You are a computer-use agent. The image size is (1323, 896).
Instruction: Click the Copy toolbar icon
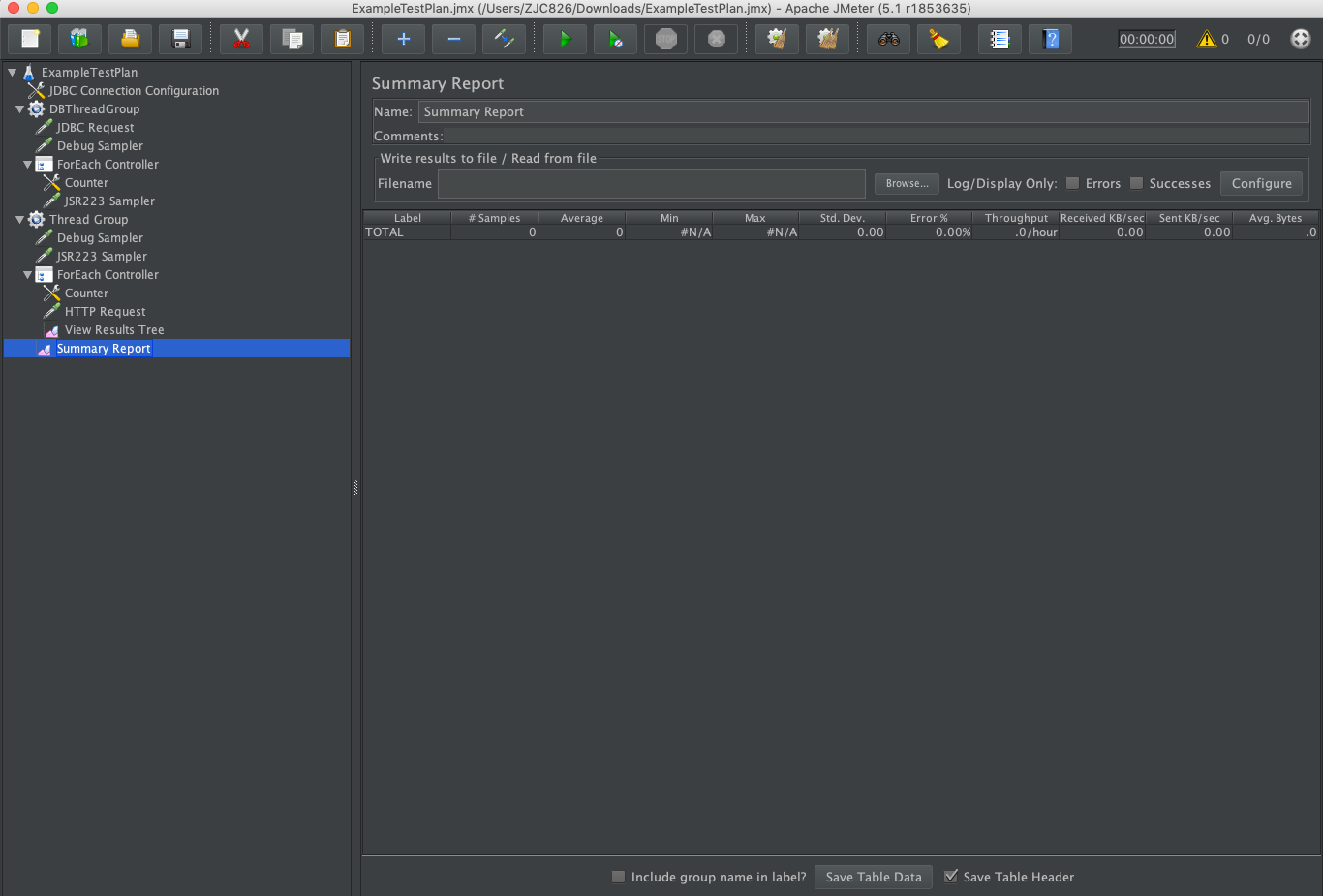[x=292, y=39]
